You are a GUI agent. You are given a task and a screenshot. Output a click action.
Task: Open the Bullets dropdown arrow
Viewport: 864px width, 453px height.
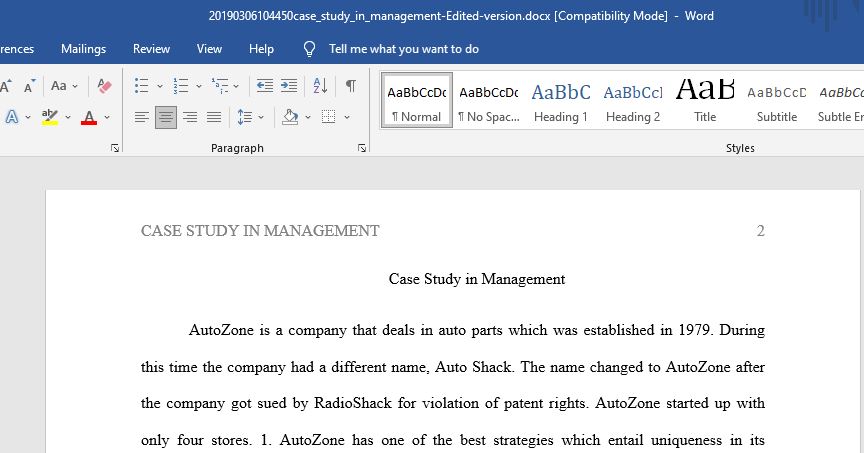[x=160, y=87]
